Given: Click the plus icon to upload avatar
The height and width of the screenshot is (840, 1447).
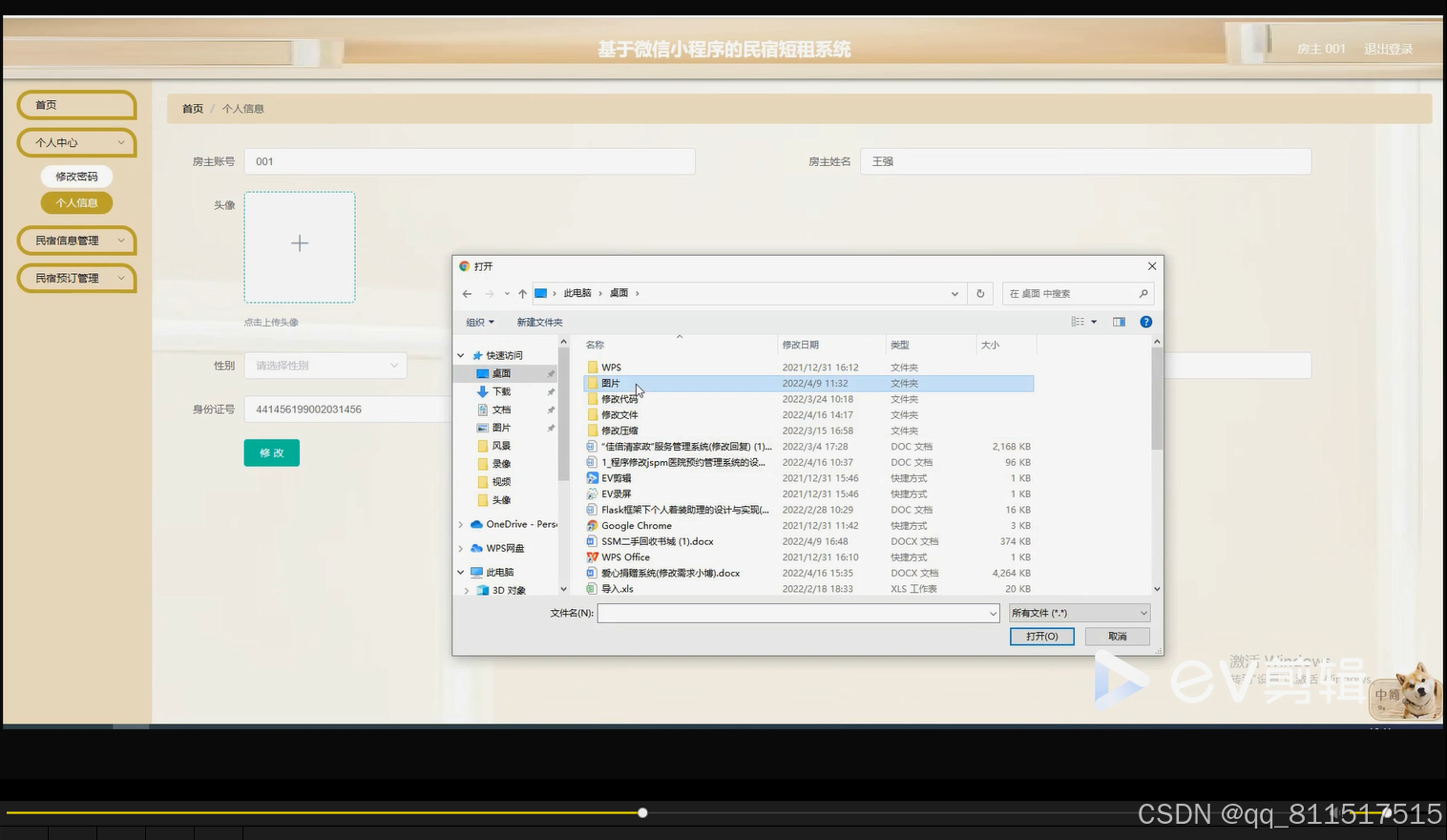Looking at the screenshot, I should (300, 243).
